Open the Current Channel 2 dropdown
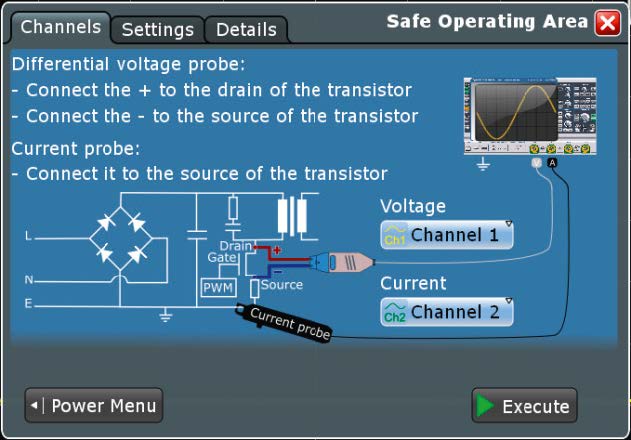The image size is (631, 440). pyautogui.click(x=447, y=312)
